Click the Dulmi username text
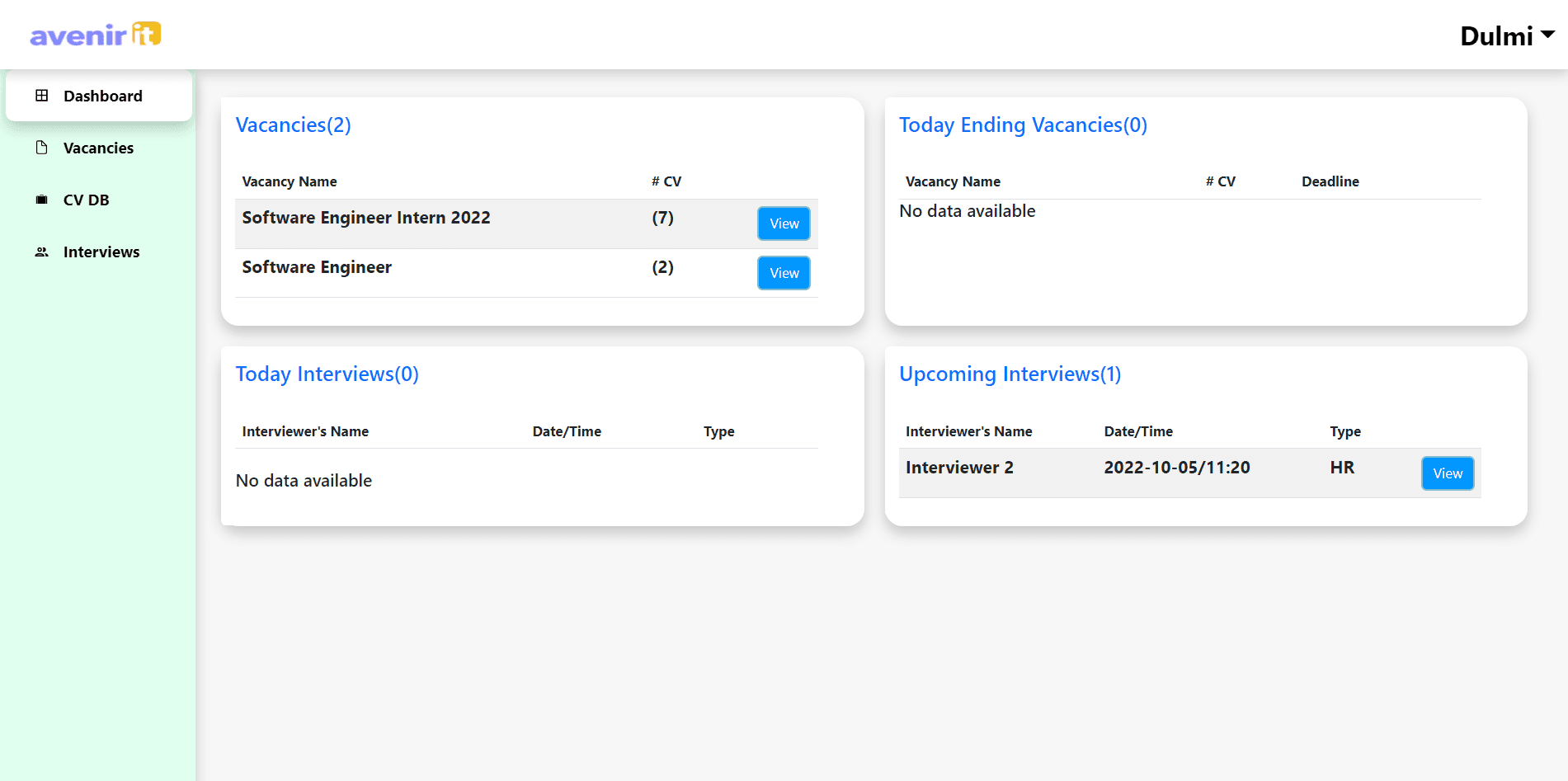This screenshot has height=781, width=1568. [x=1495, y=35]
